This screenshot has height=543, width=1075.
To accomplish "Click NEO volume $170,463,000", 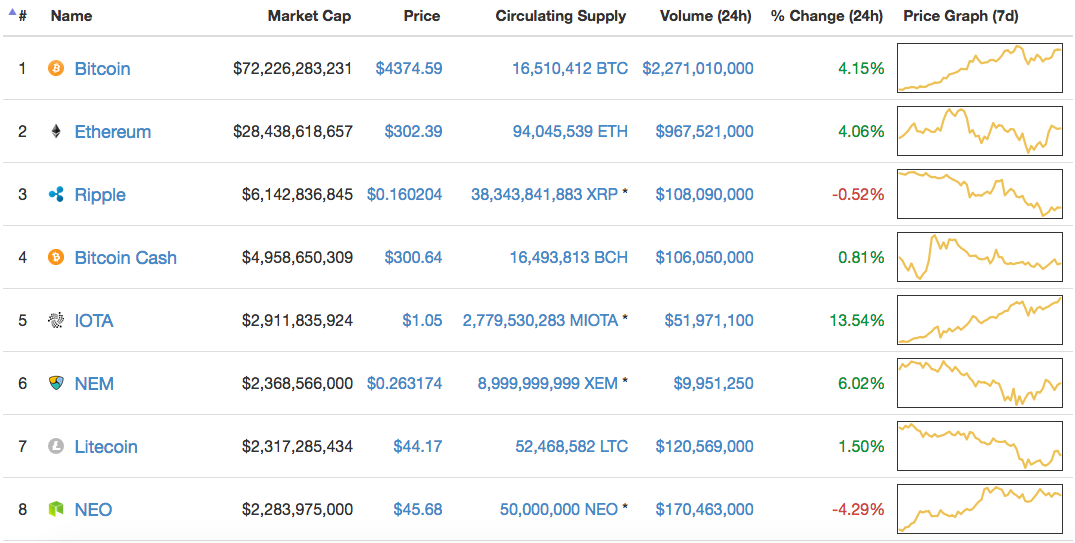I will point(704,509).
